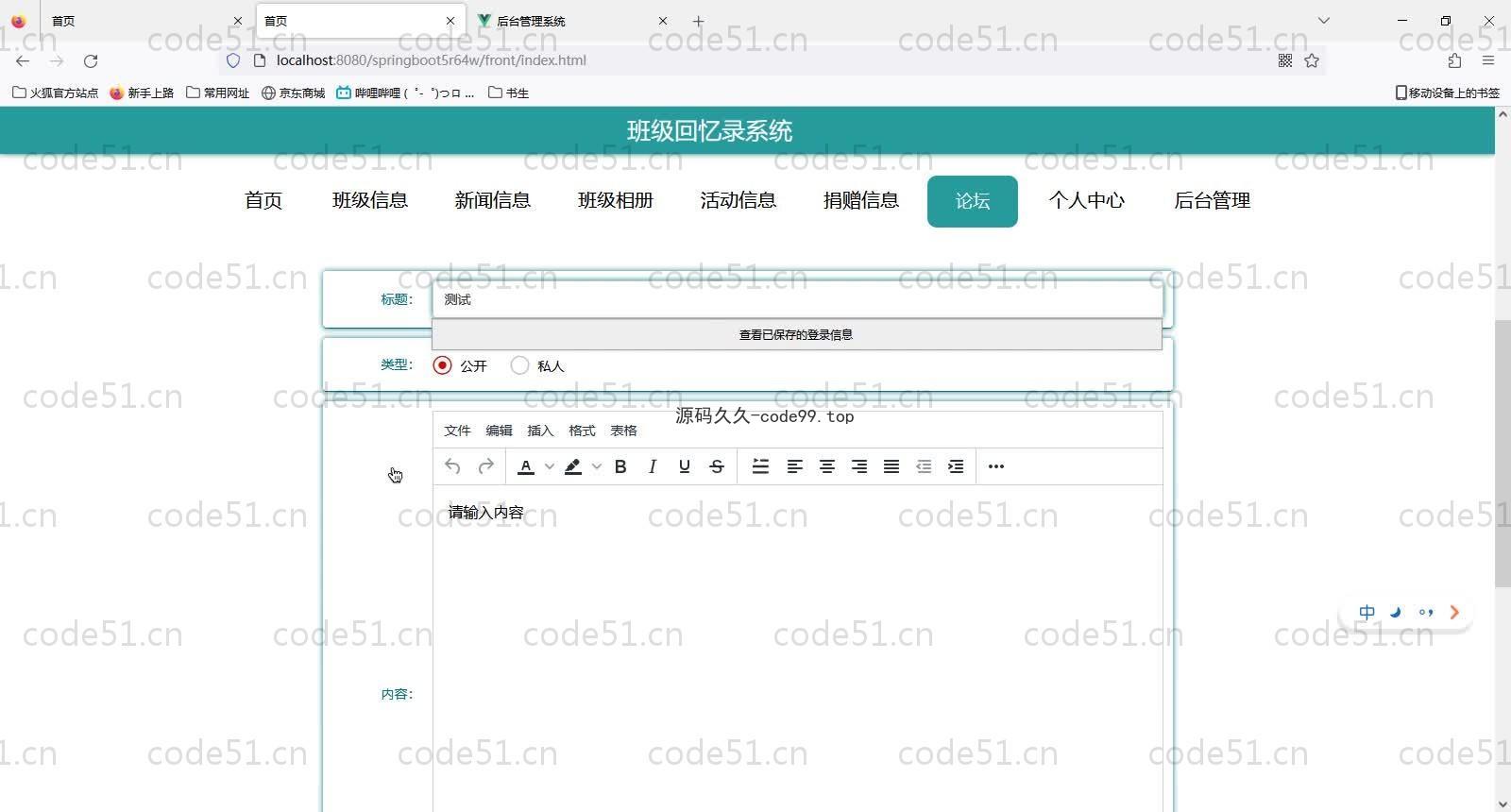The height and width of the screenshot is (812, 1511).
Task: Toggle the IME punctuation icon
Action: point(1426,612)
